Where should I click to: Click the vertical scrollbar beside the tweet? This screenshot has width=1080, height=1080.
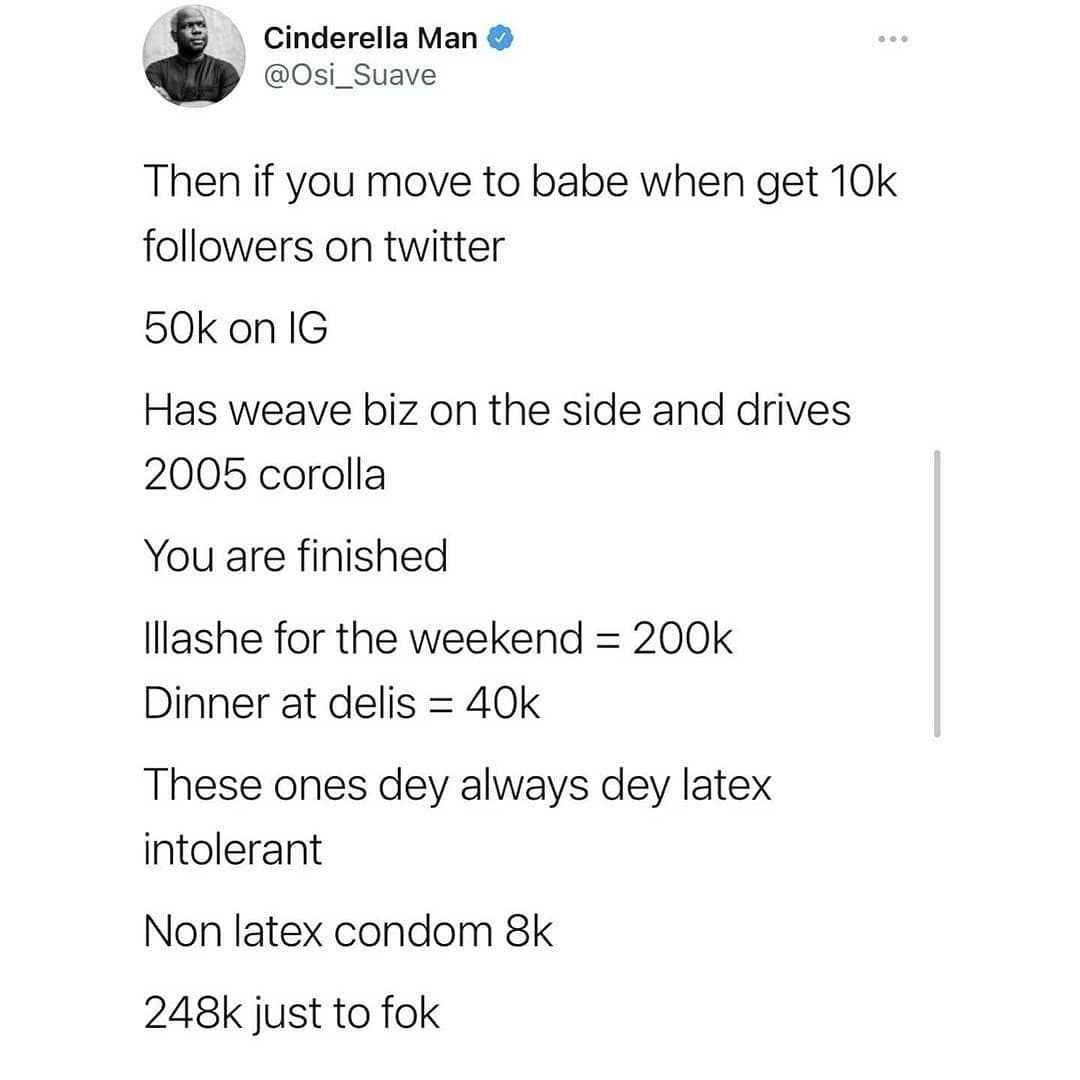point(937,594)
